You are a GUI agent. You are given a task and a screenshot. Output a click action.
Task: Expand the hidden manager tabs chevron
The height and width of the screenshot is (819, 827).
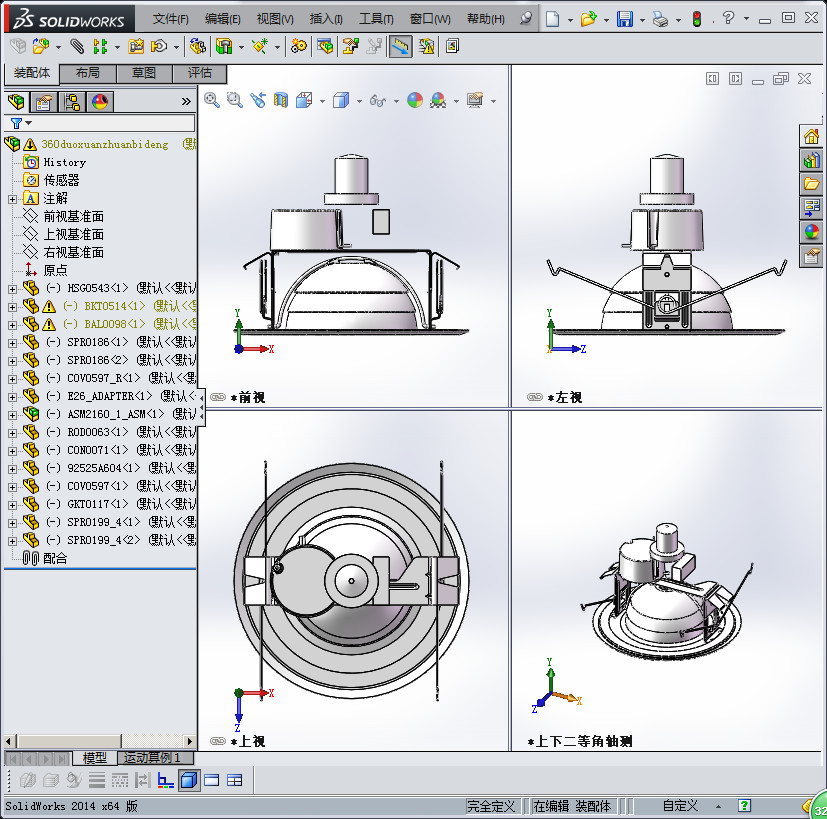(186, 101)
